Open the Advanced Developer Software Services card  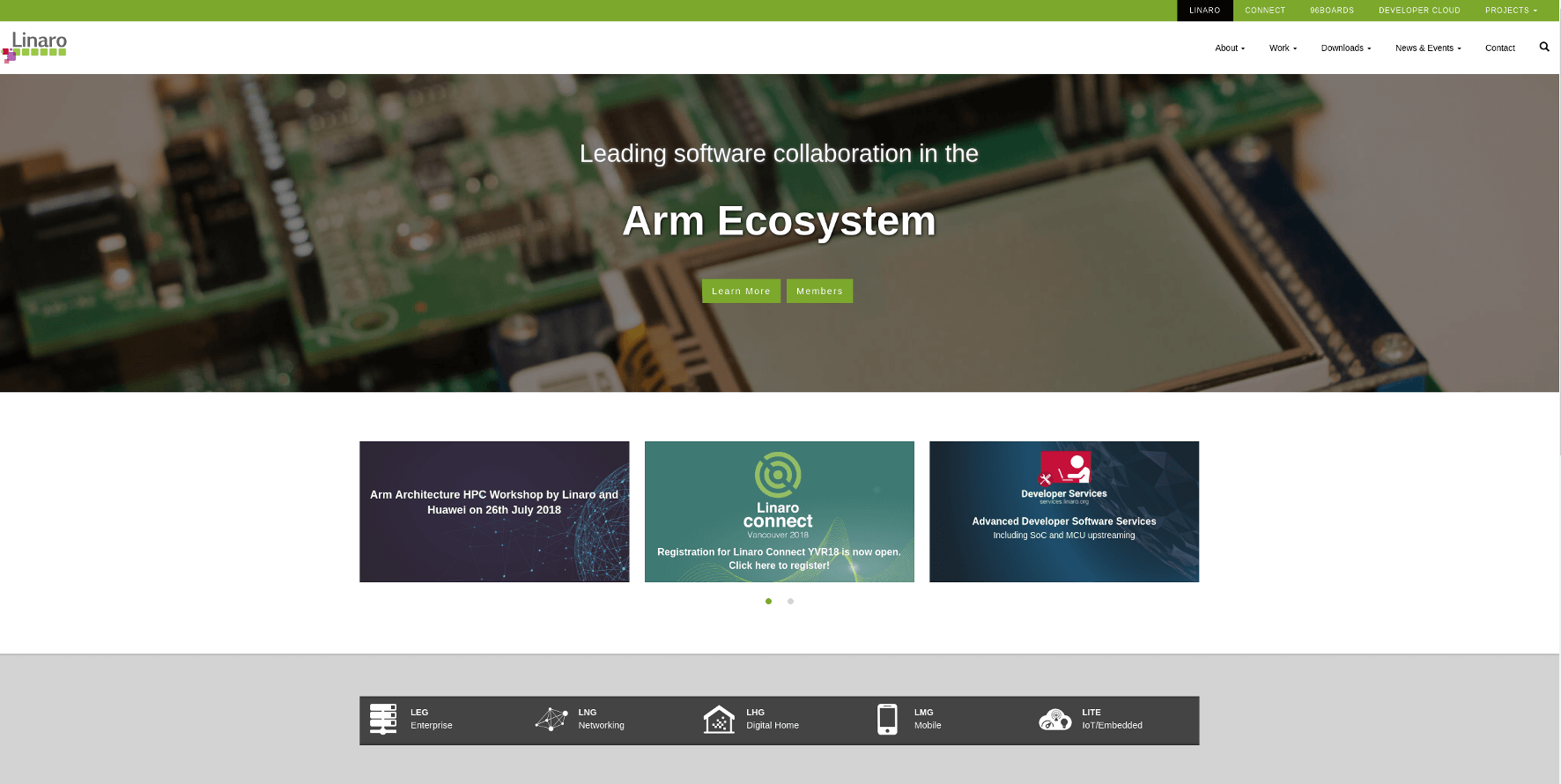(x=1064, y=512)
